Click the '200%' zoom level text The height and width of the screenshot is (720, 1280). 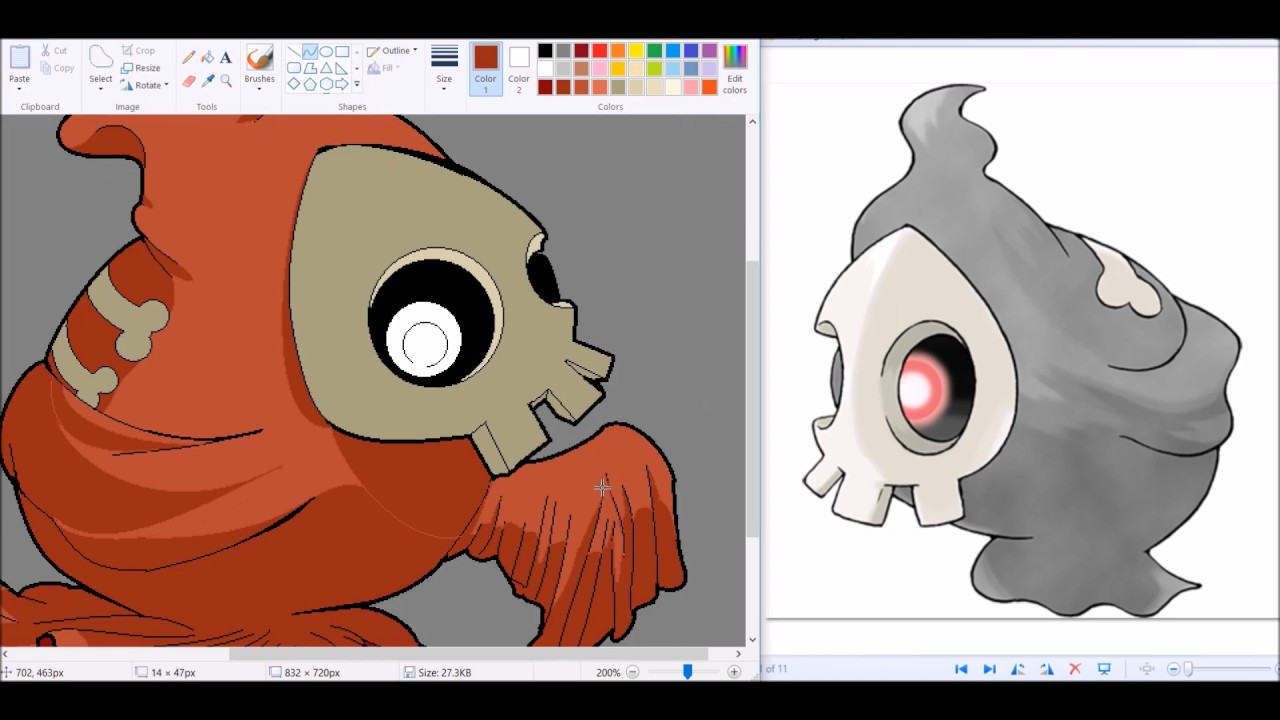[608, 672]
